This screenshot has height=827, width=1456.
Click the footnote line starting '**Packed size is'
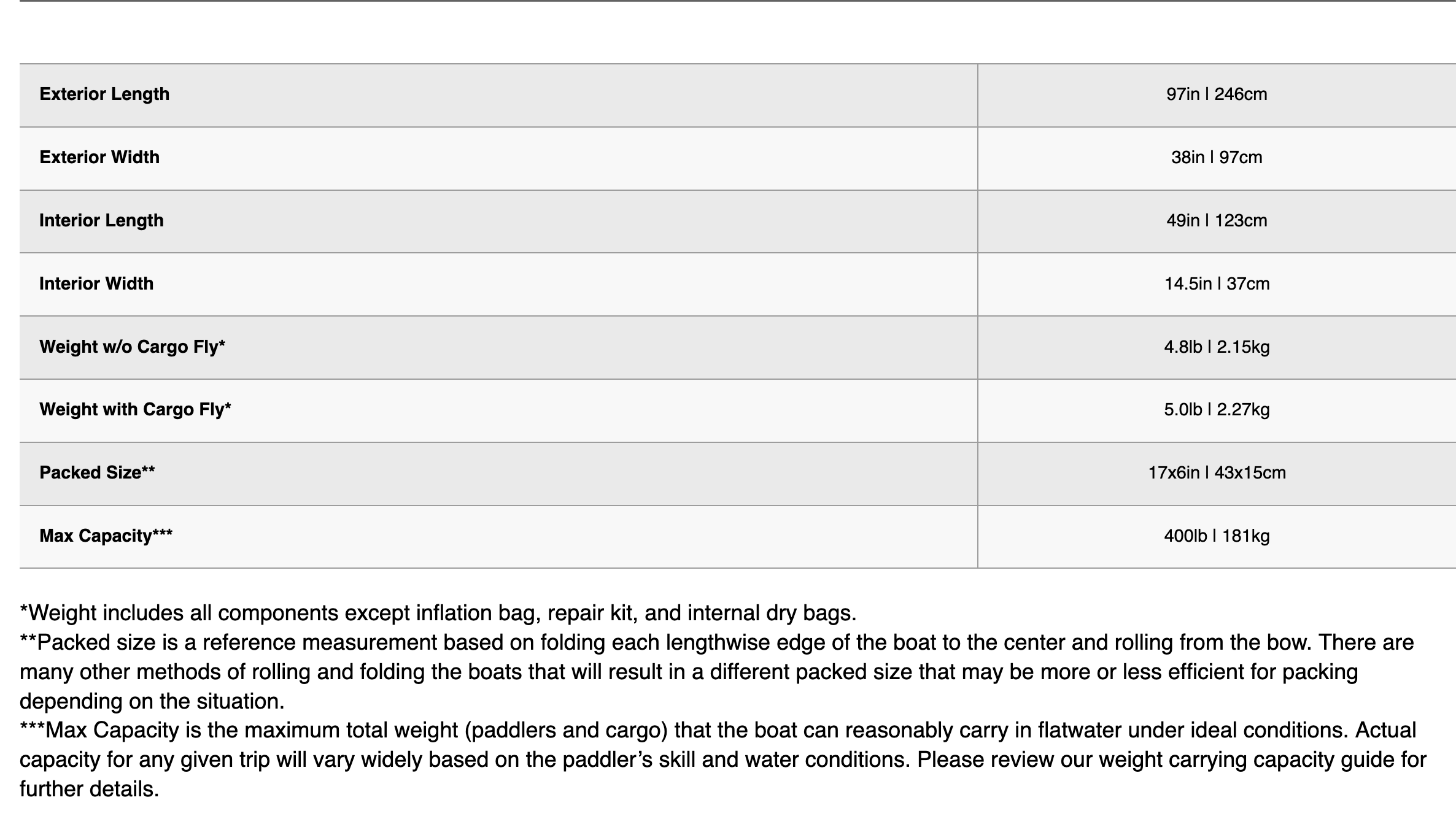[716, 643]
